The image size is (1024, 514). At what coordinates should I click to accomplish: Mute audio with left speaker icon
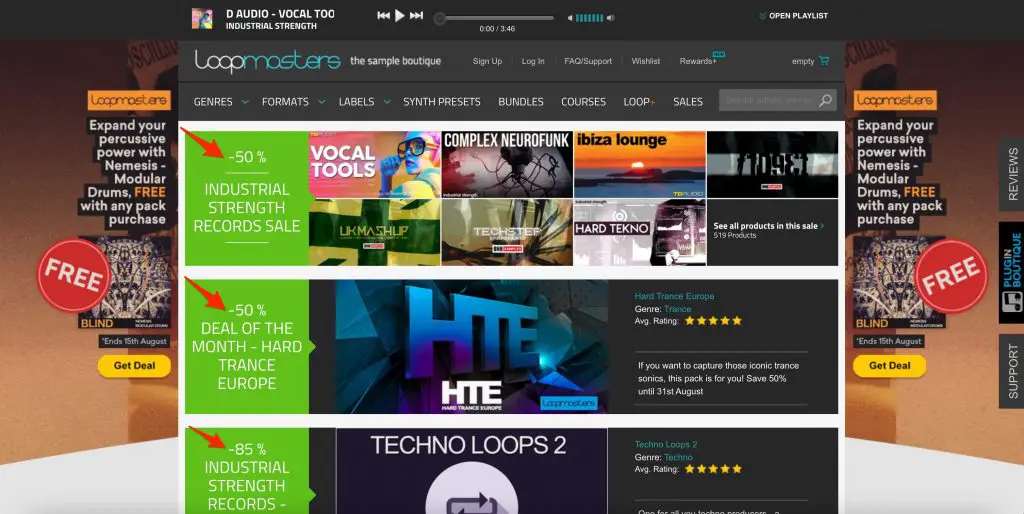(570, 18)
